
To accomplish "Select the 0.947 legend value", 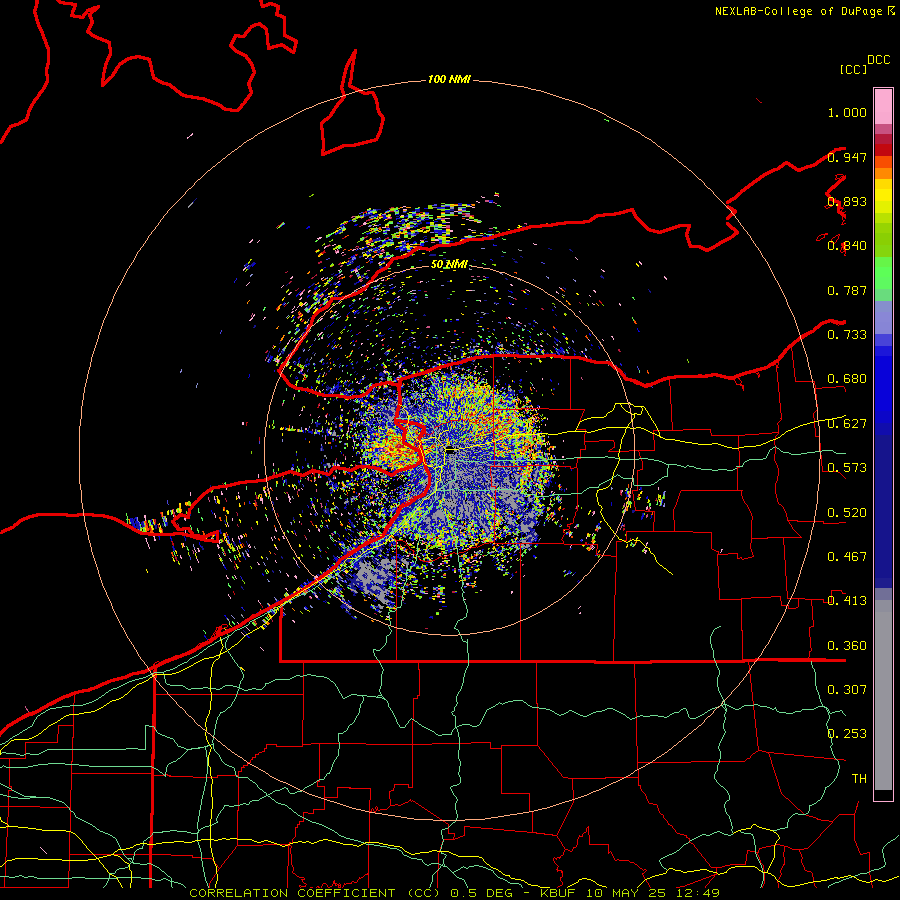I will point(847,157).
